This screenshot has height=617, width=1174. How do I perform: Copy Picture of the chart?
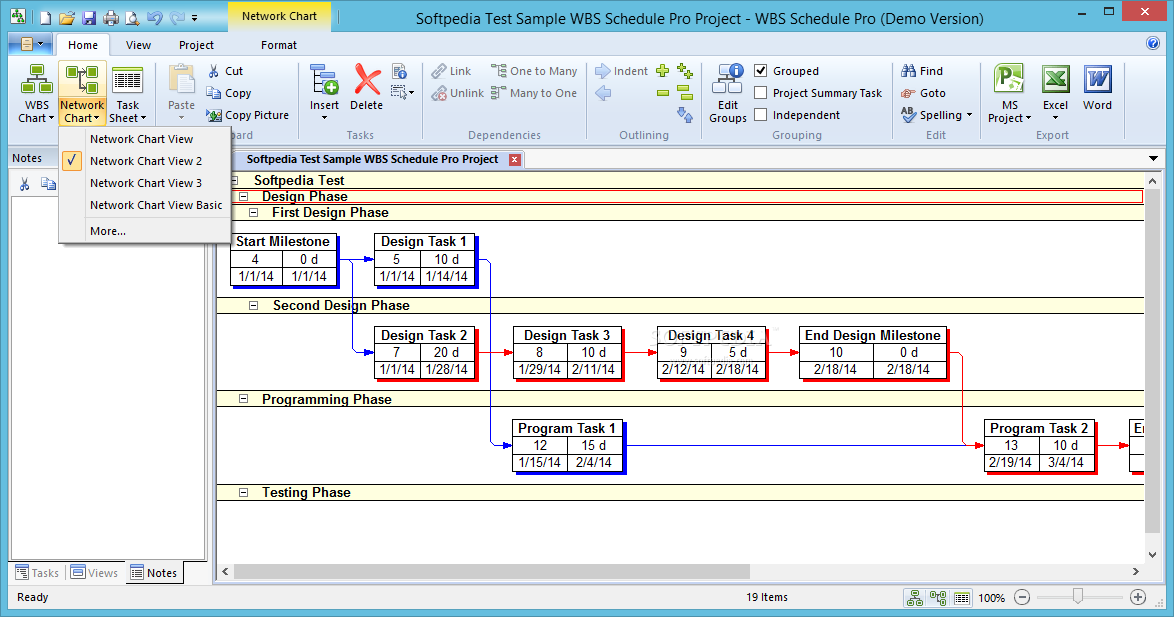[x=248, y=115]
